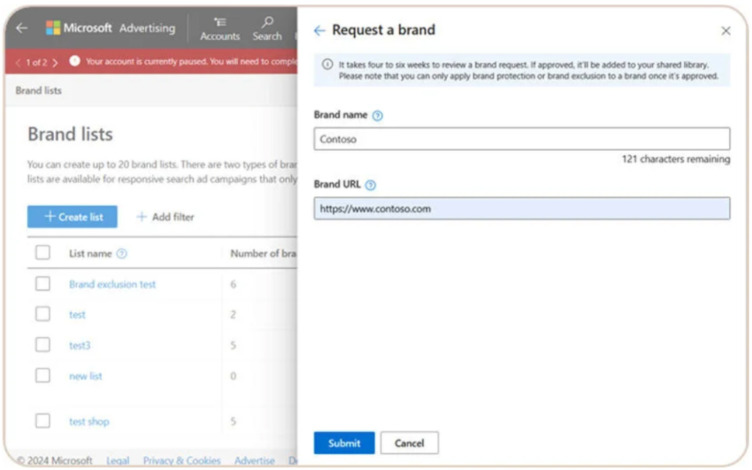752x470 pixels.
Task: Open help tooltip next to Brand name
Action: 377,116
